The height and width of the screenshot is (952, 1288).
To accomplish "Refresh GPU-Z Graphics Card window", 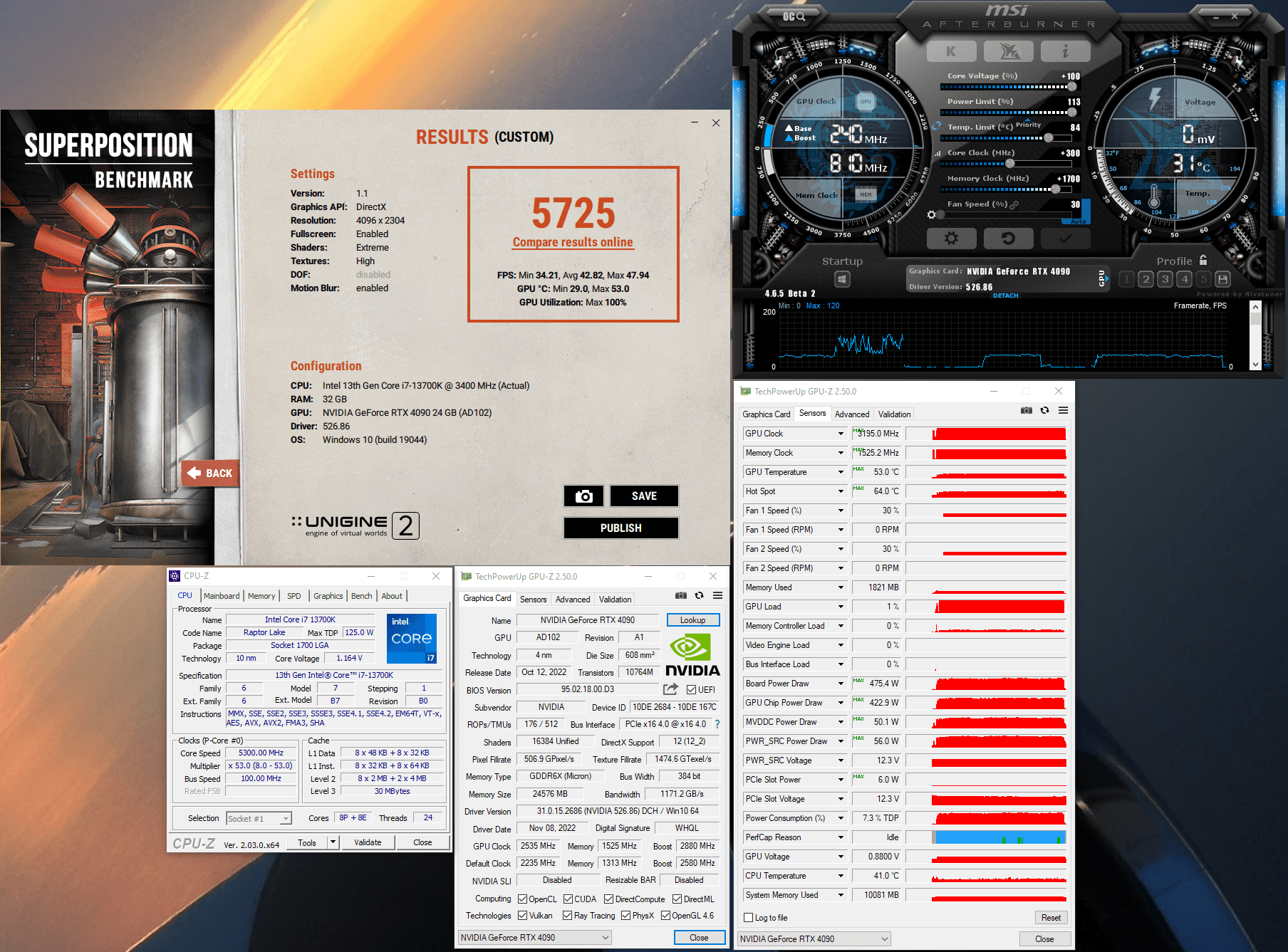I will [x=699, y=595].
